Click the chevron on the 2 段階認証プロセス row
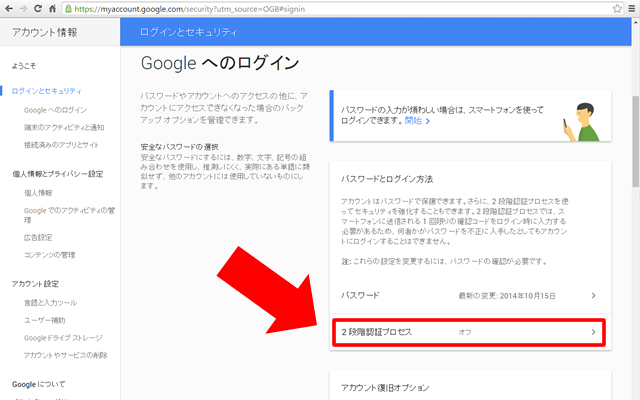This screenshot has width=640, height=400. tap(593, 332)
